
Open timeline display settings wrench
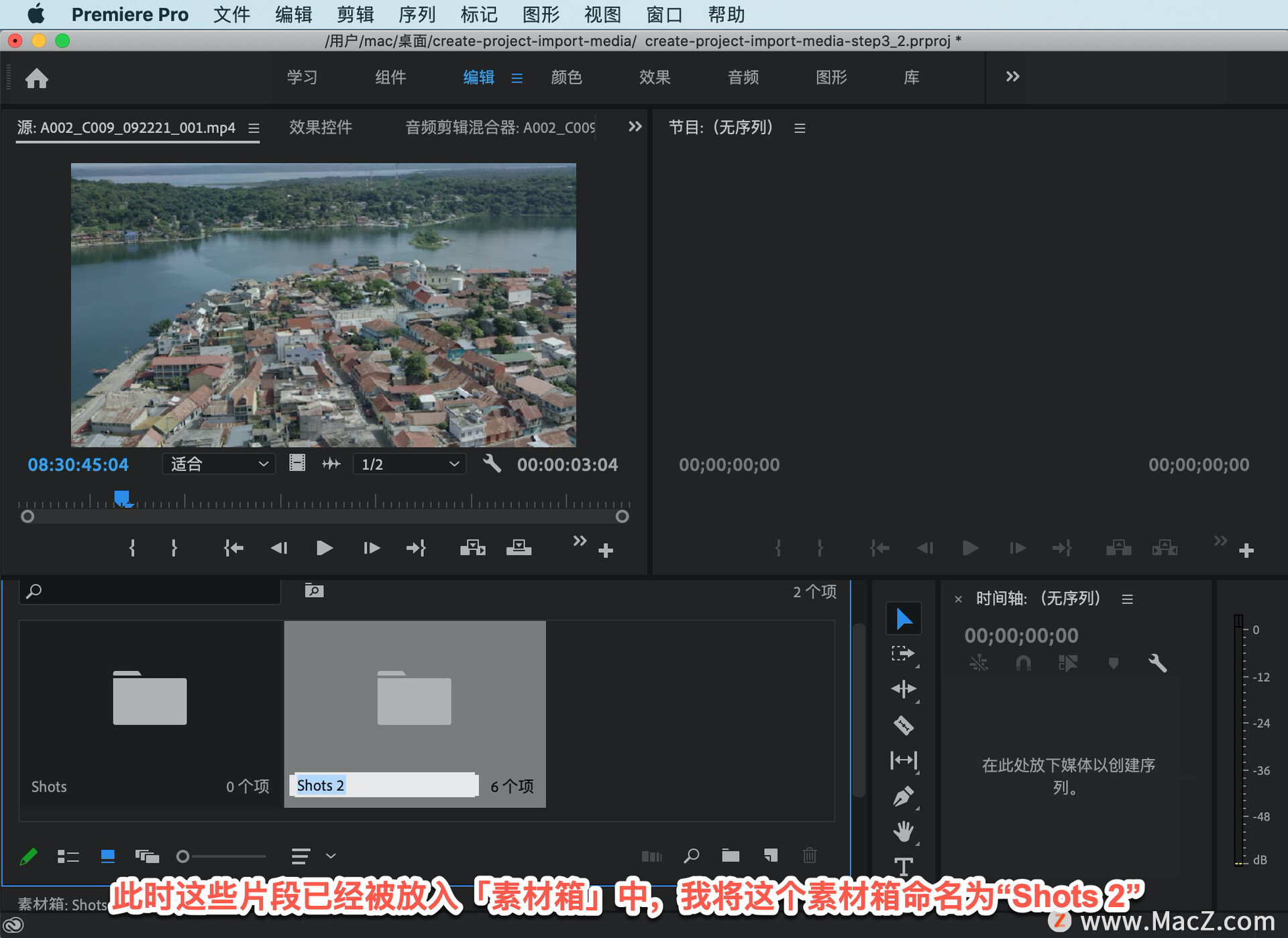pos(1157,664)
